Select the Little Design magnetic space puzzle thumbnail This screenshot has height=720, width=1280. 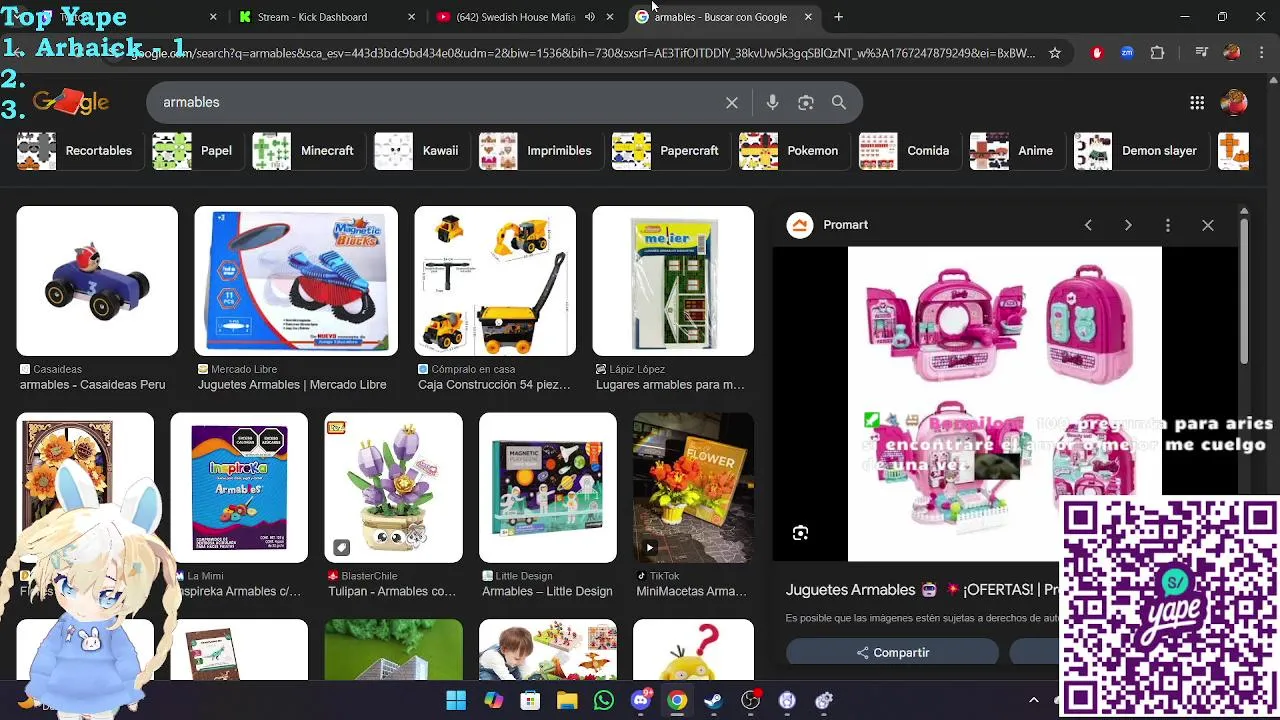tap(548, 488)
